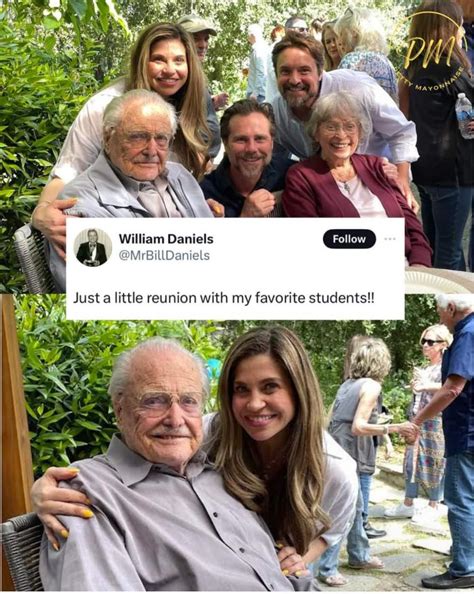Open the tweet's round profile avatar
Image resolution: width=474 pixels, height=594 pixels.
[x=93, y=247]
